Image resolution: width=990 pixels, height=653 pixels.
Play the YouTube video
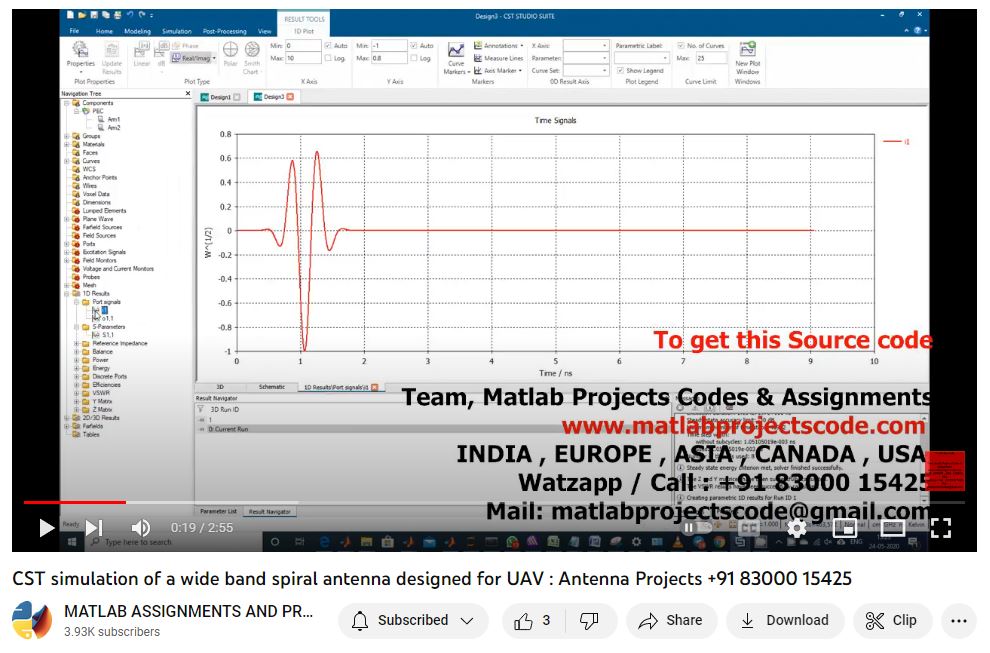pyautogui.click(x=46, y=527)
